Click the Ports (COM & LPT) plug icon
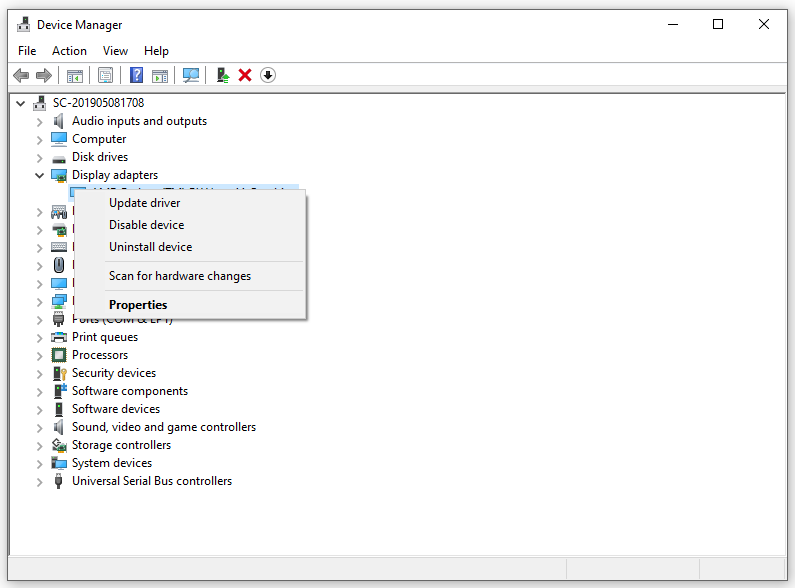The height and width of the screenshot is (588, 795). [x=59, y=319]
